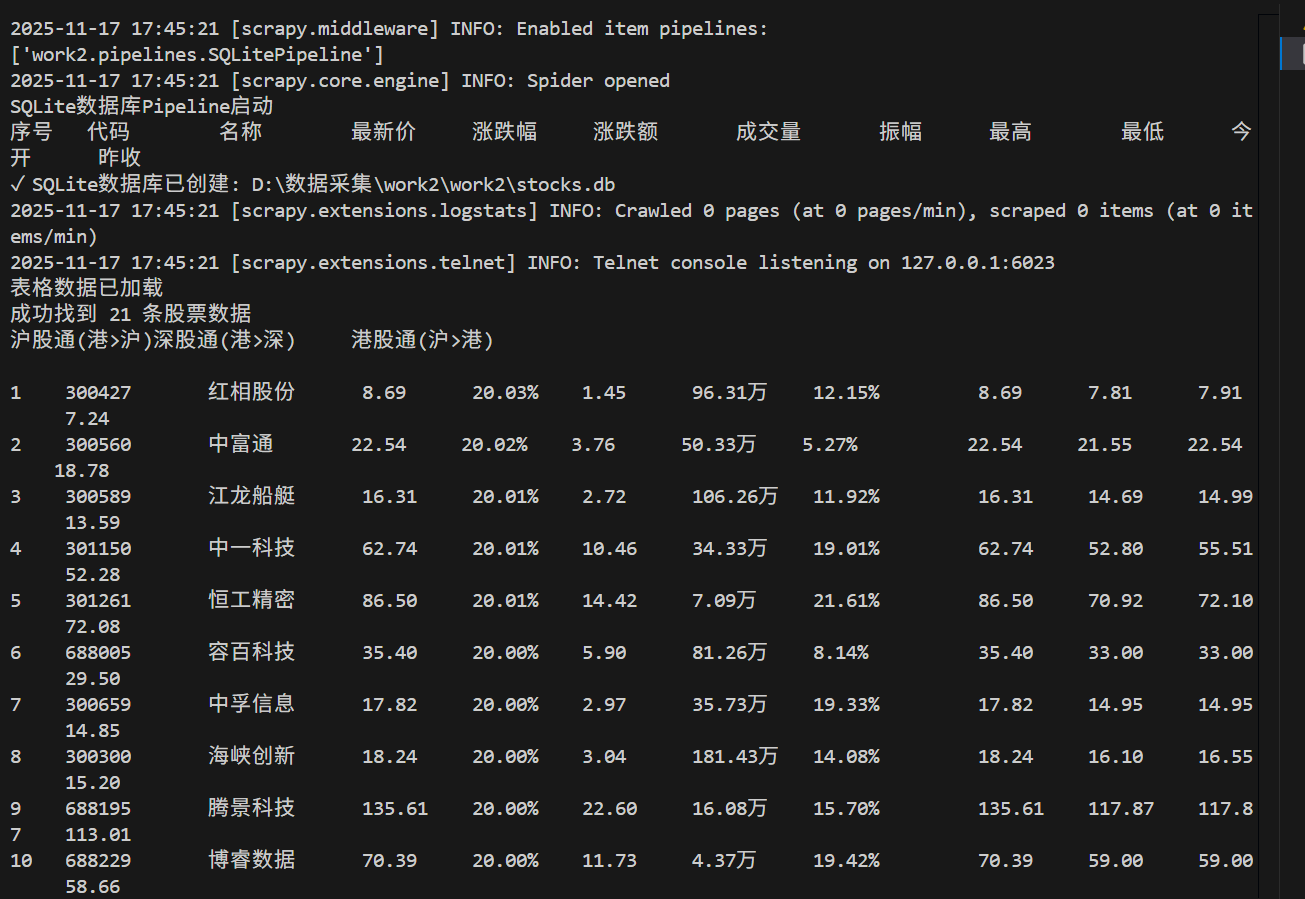Click the 'SQLite数据库Pipeline启动' output line
The width and height of the screenshot is (1305, 899).
click(142, 106)
